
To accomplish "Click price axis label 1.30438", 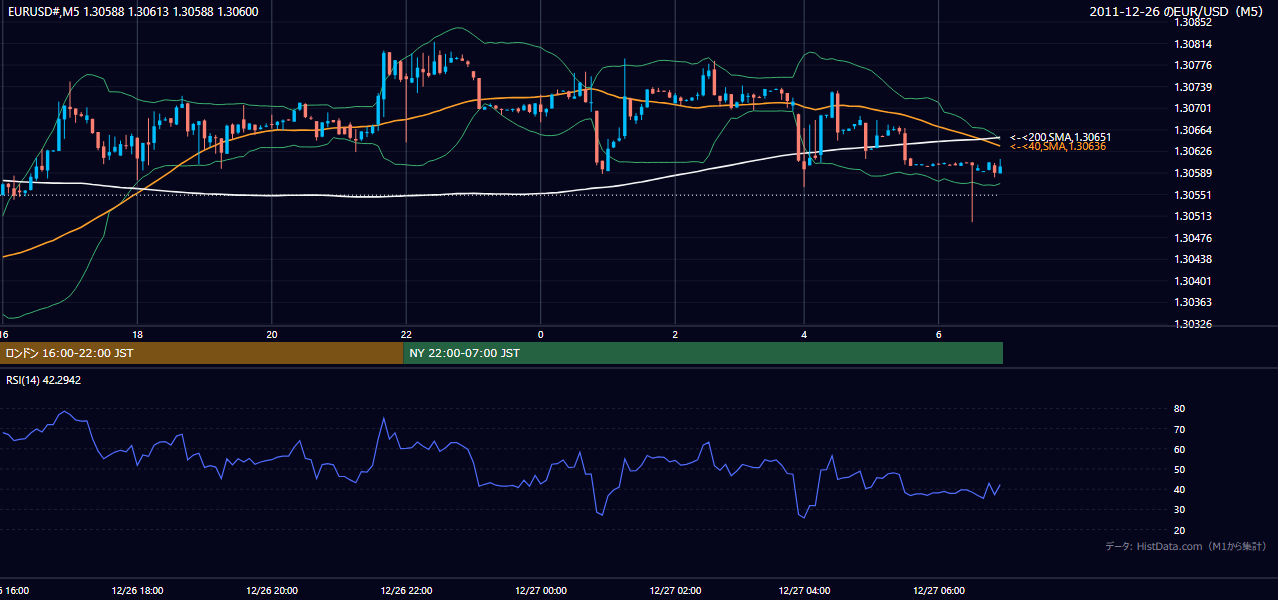I will [x=1193, y=259].
